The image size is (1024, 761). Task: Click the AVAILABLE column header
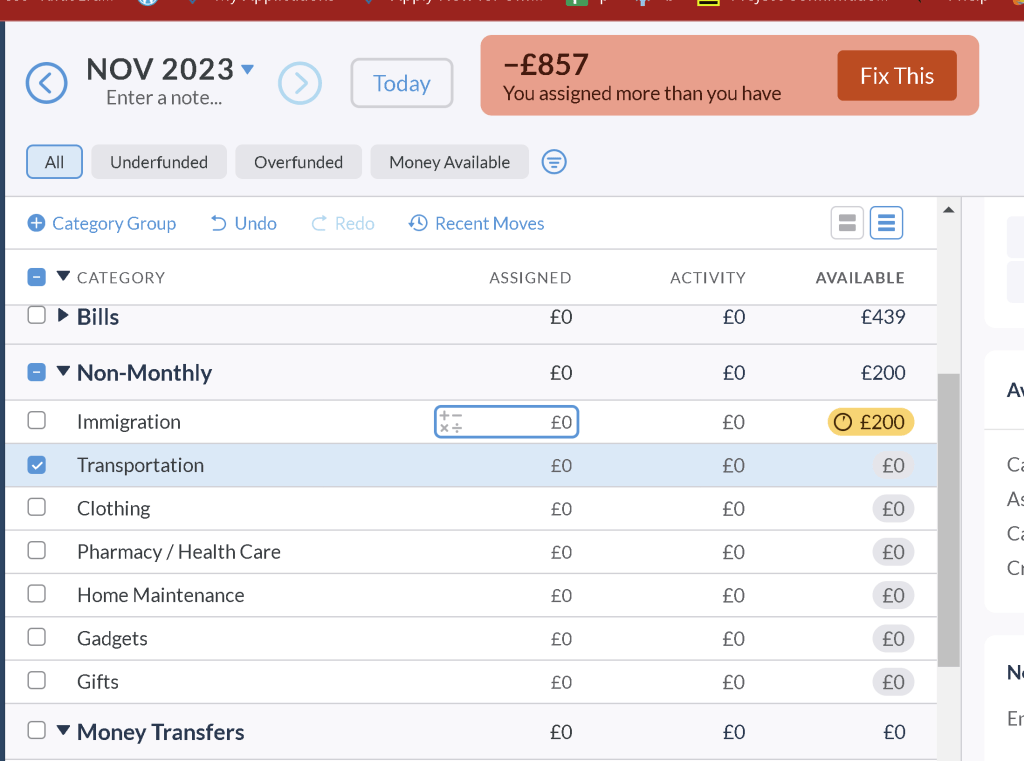click(859, 278)
